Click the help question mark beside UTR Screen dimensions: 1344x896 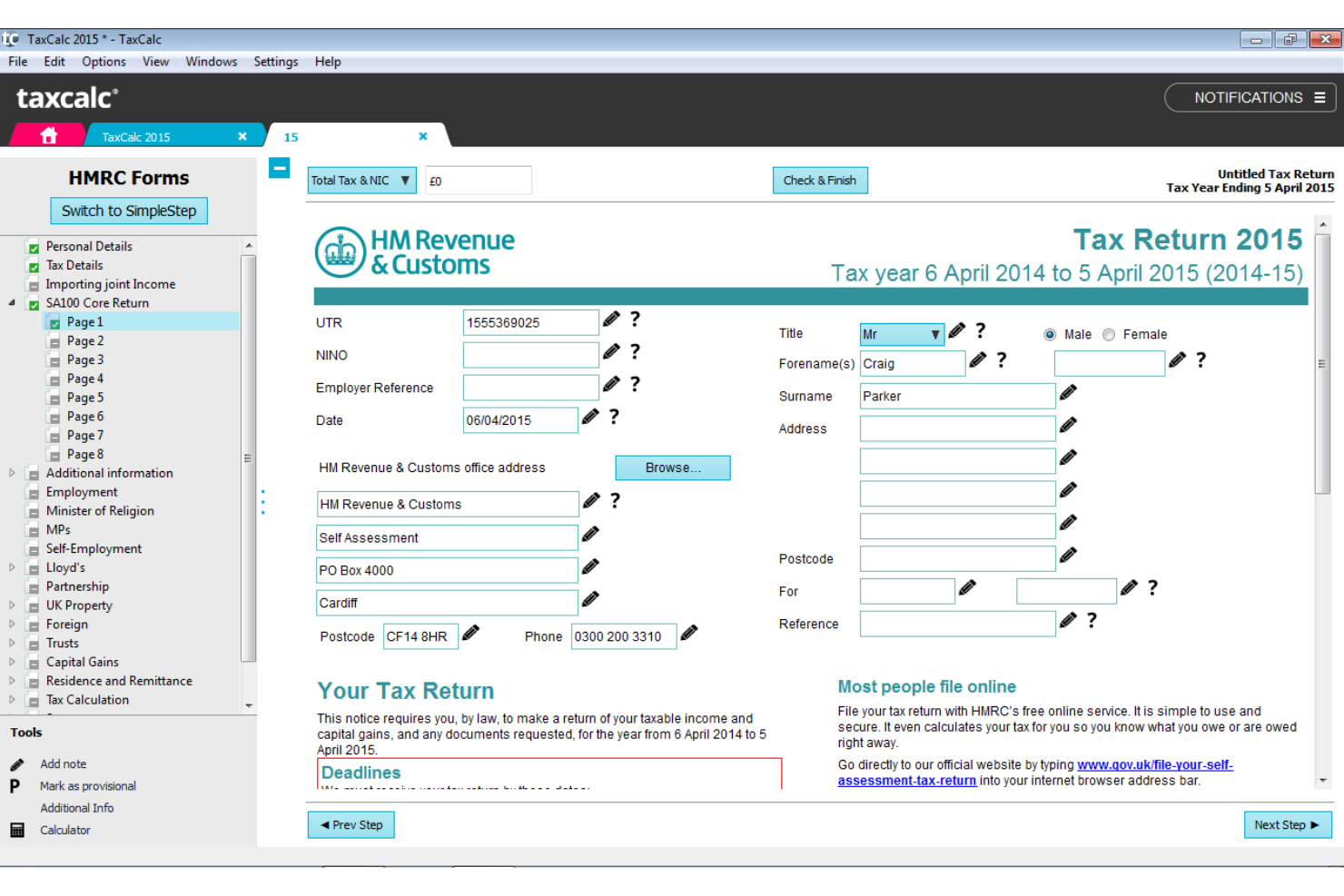[x=635, y=319]
